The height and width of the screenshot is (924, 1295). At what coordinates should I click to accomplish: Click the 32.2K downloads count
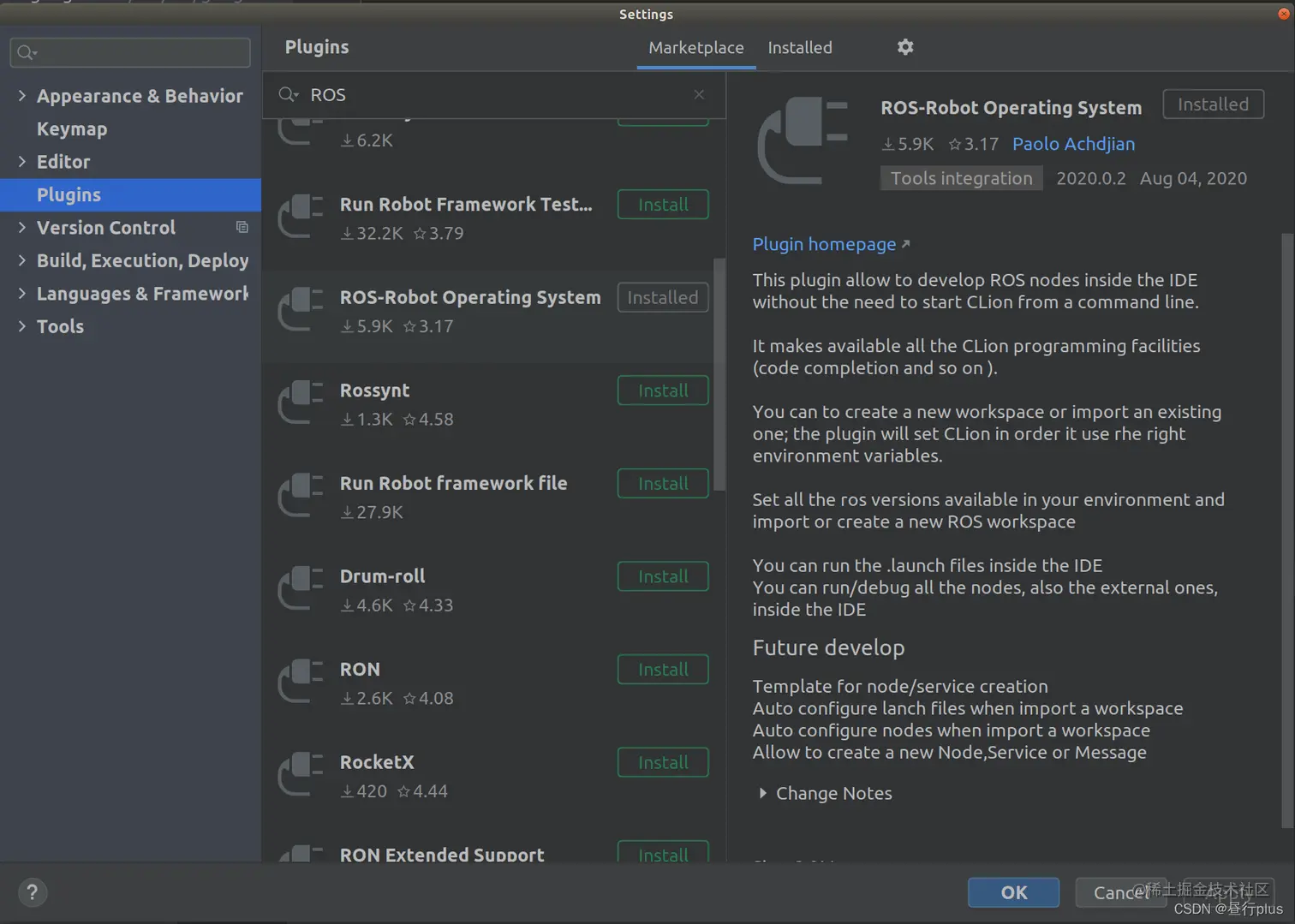tap(372, 233)
